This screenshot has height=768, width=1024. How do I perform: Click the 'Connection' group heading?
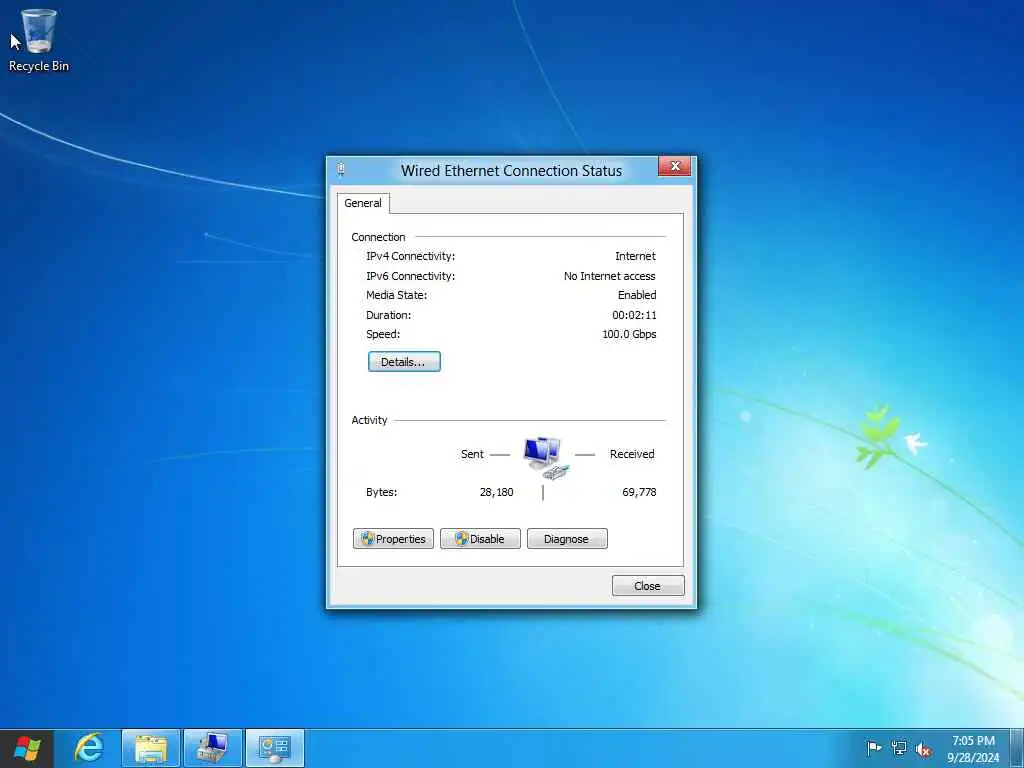(x=378, y=237)
